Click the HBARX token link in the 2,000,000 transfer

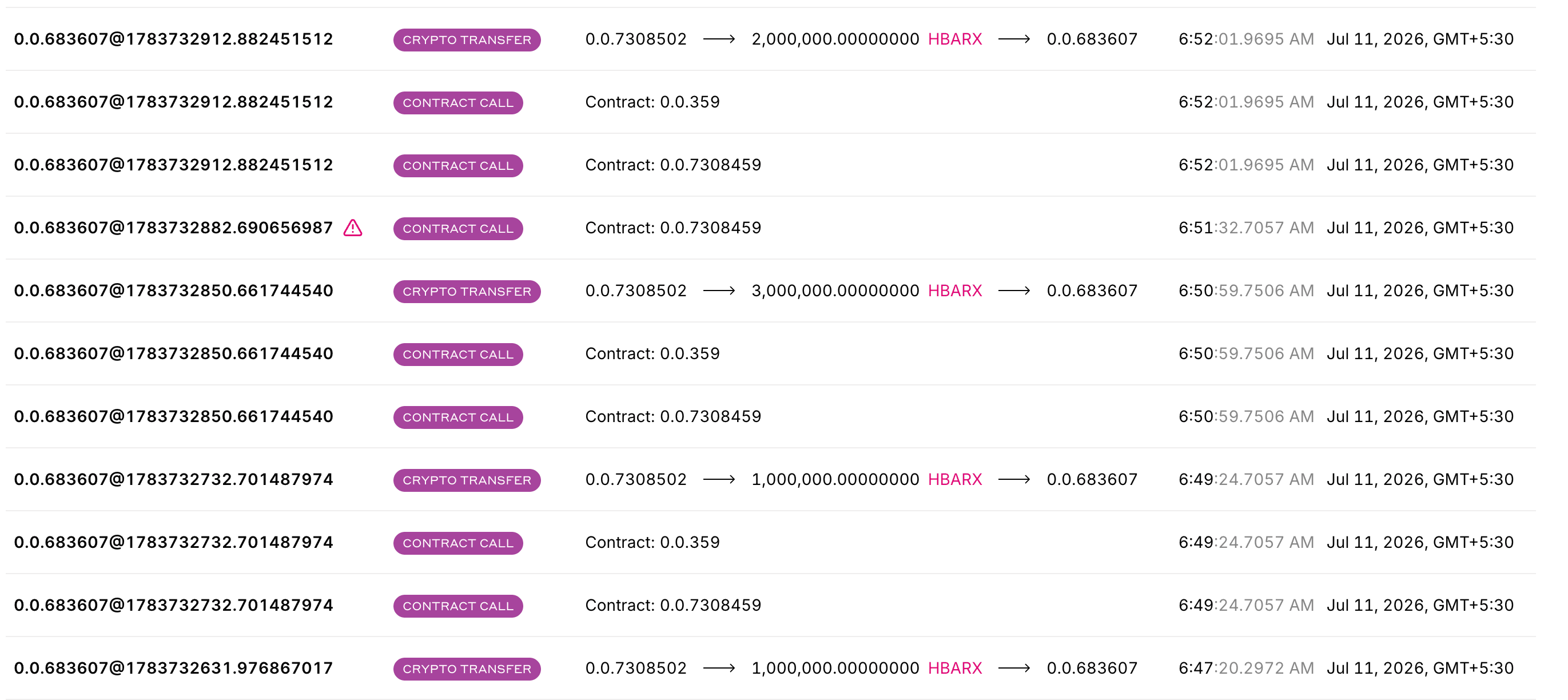click(954, 39)
